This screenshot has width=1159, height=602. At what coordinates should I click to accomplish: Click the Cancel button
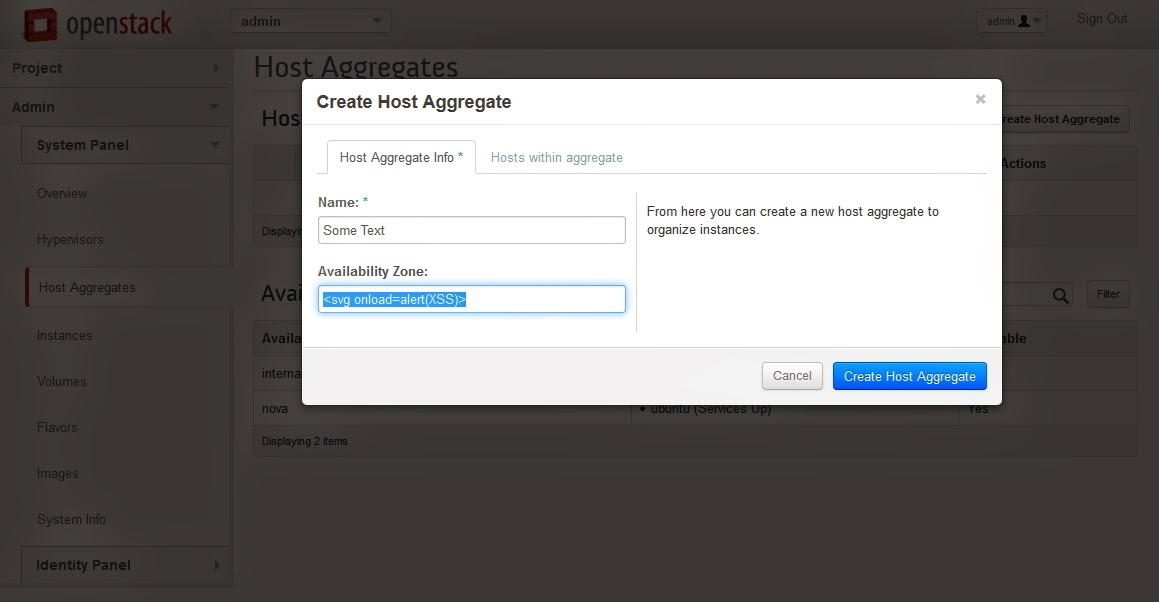pos(792,376)
